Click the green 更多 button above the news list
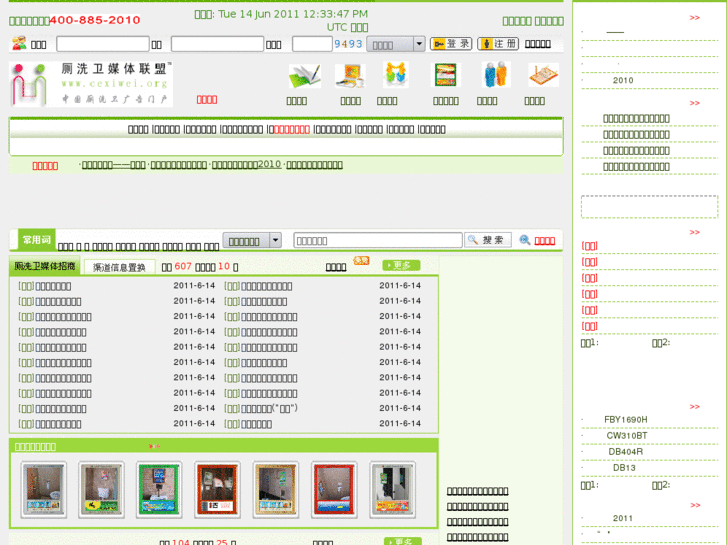Screen dimensions: 727x545 click(401, 265)
